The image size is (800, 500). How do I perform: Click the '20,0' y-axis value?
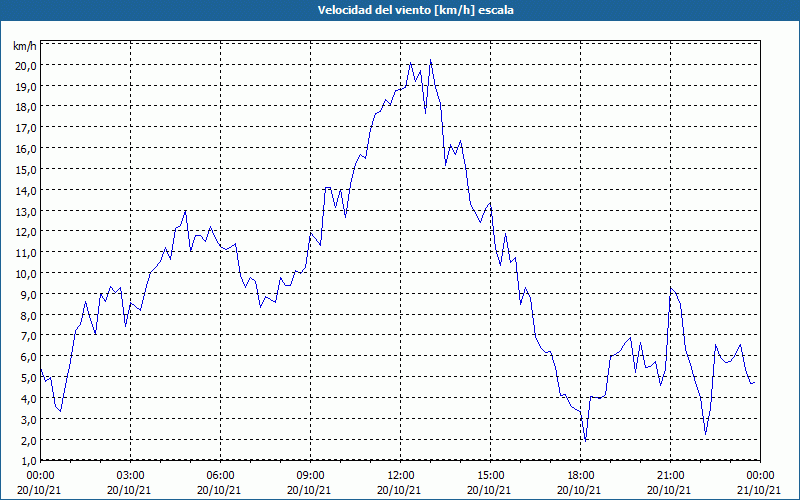[26, 66]
